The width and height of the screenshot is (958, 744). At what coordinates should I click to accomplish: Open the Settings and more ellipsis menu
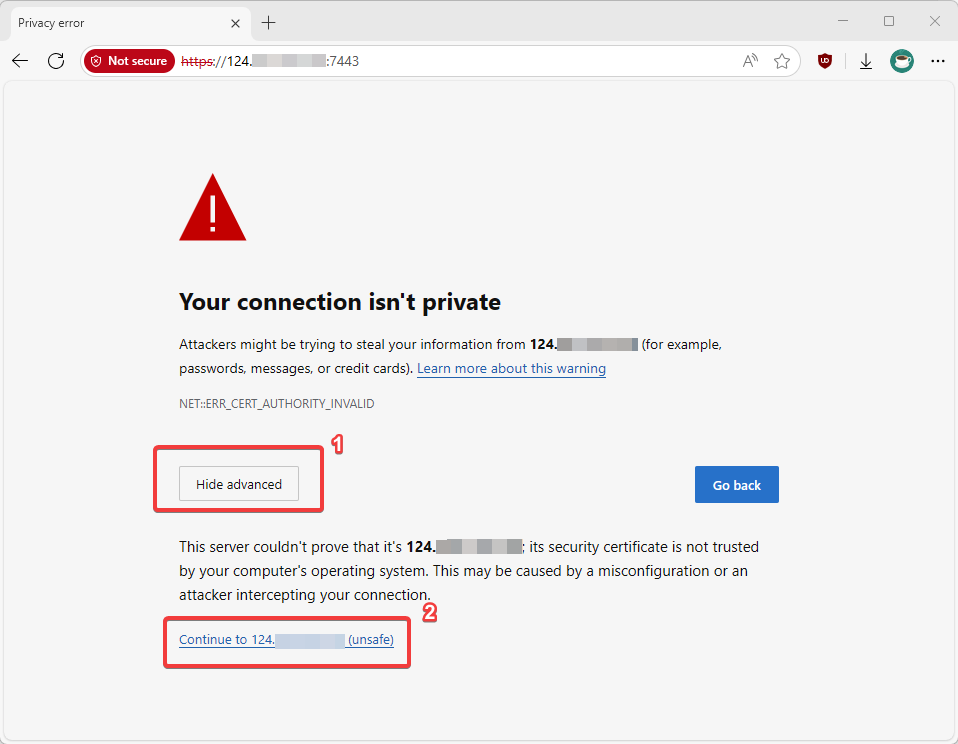(938, 60)
